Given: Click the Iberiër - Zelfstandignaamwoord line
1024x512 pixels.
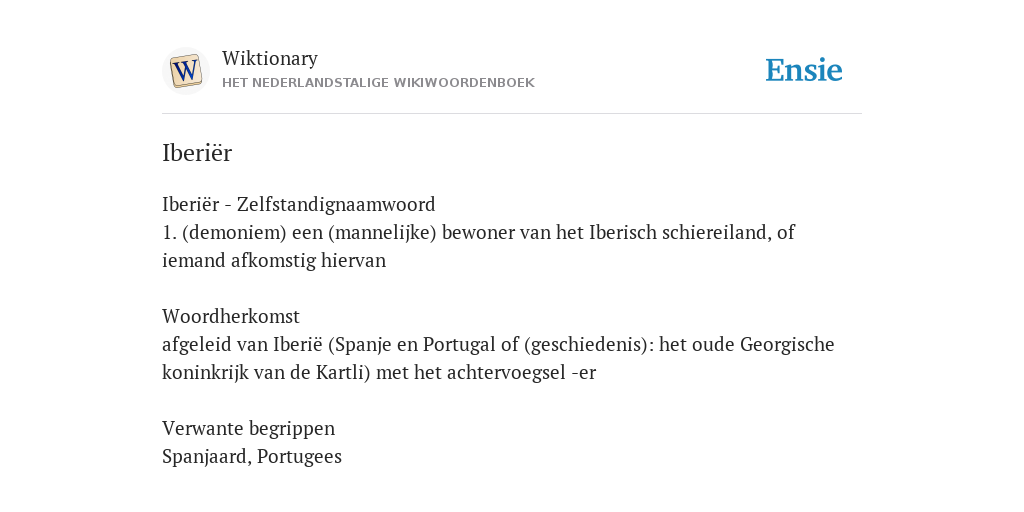Looking at the screenshot, I should (x=298, y=204).
